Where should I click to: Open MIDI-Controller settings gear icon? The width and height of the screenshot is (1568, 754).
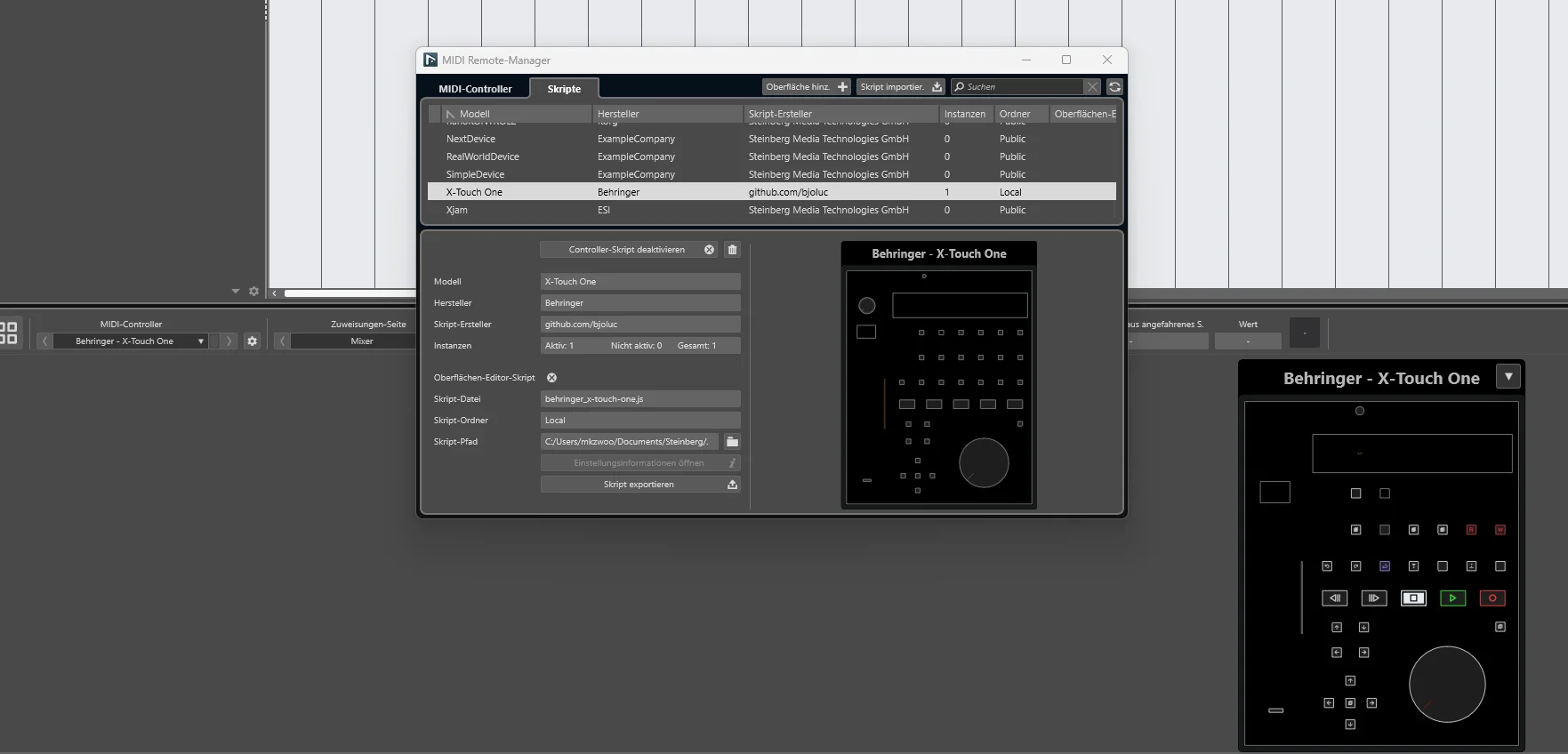click(252, 341)
